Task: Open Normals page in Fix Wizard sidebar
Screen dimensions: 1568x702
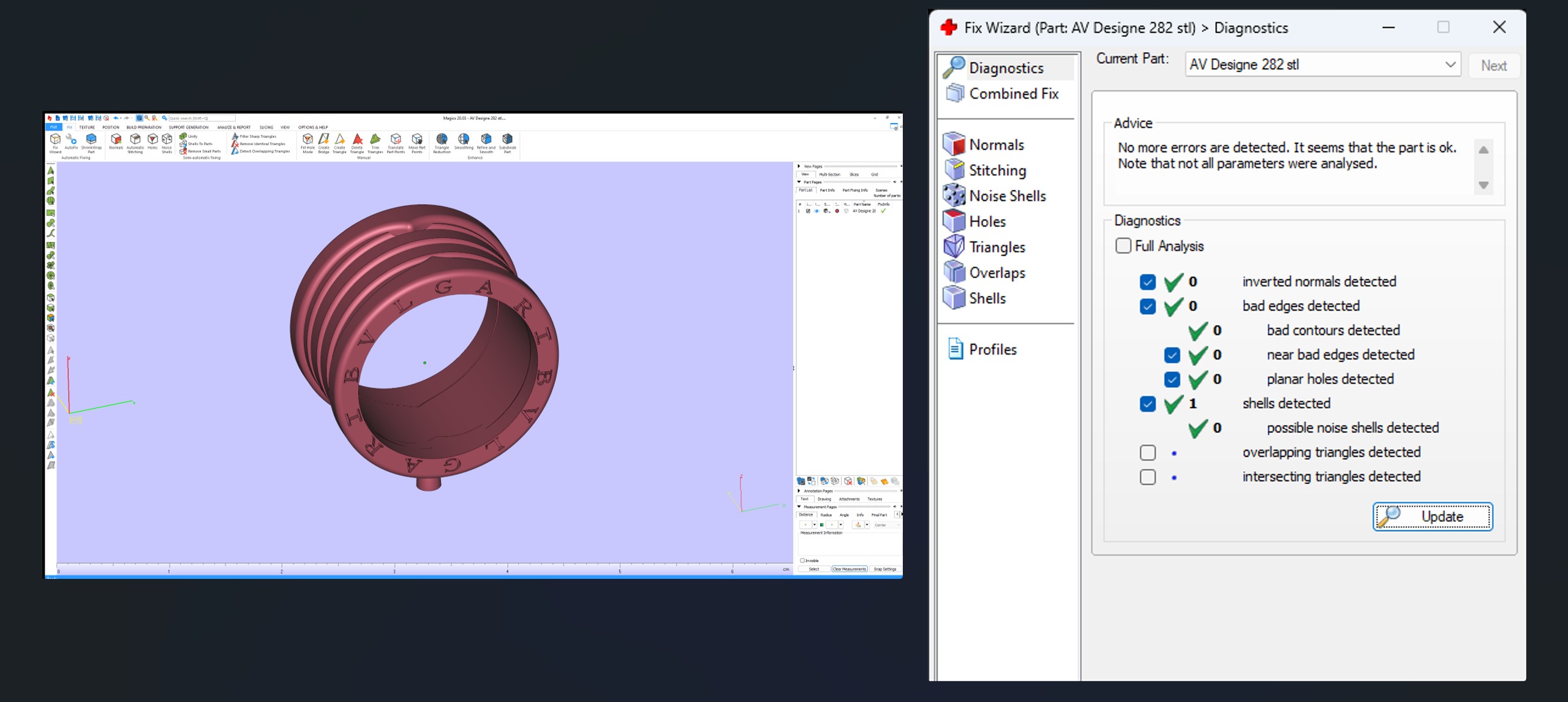Action: click(x=984, y=145)
